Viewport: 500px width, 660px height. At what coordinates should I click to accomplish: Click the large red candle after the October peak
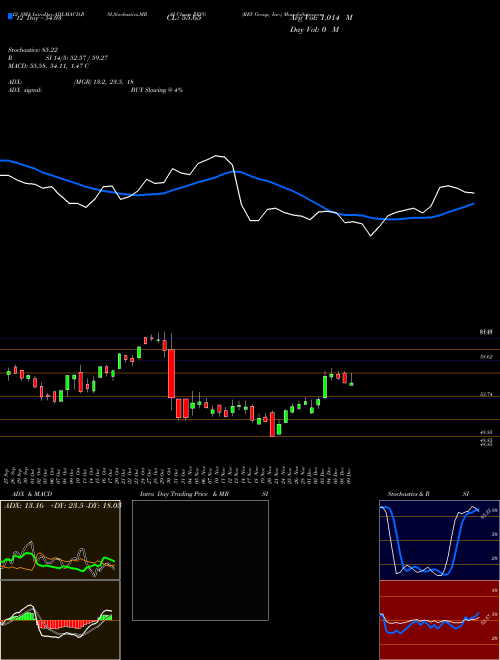click(171, 373)
